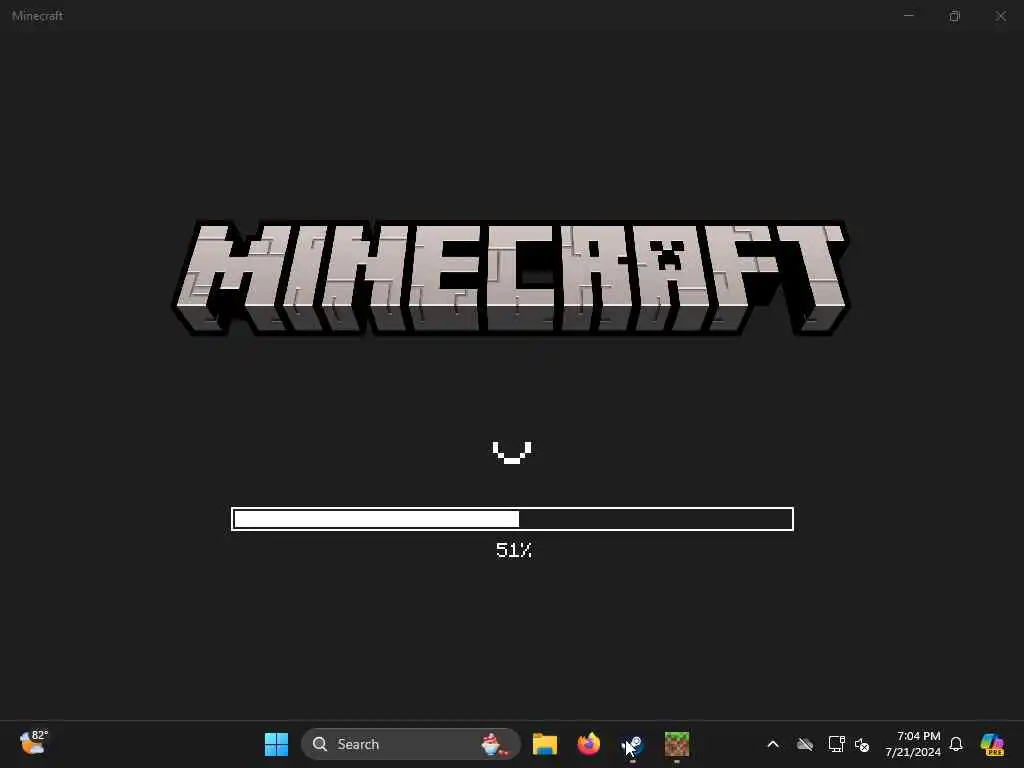Open the Steam taskbar icon
Viewport: 1024px width, 768px height.
point(633,744)
